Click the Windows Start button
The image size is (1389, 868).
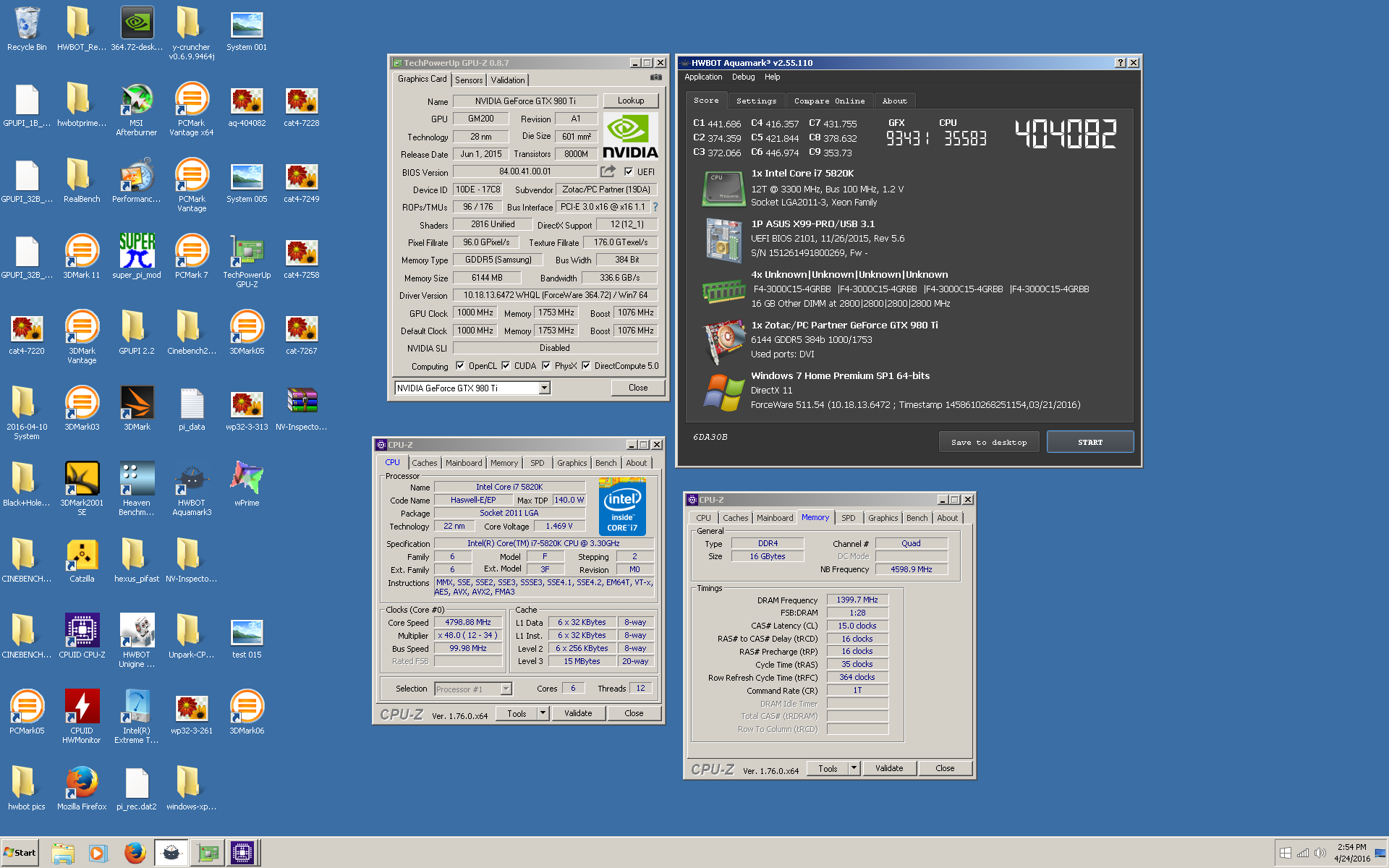(20, 853)
